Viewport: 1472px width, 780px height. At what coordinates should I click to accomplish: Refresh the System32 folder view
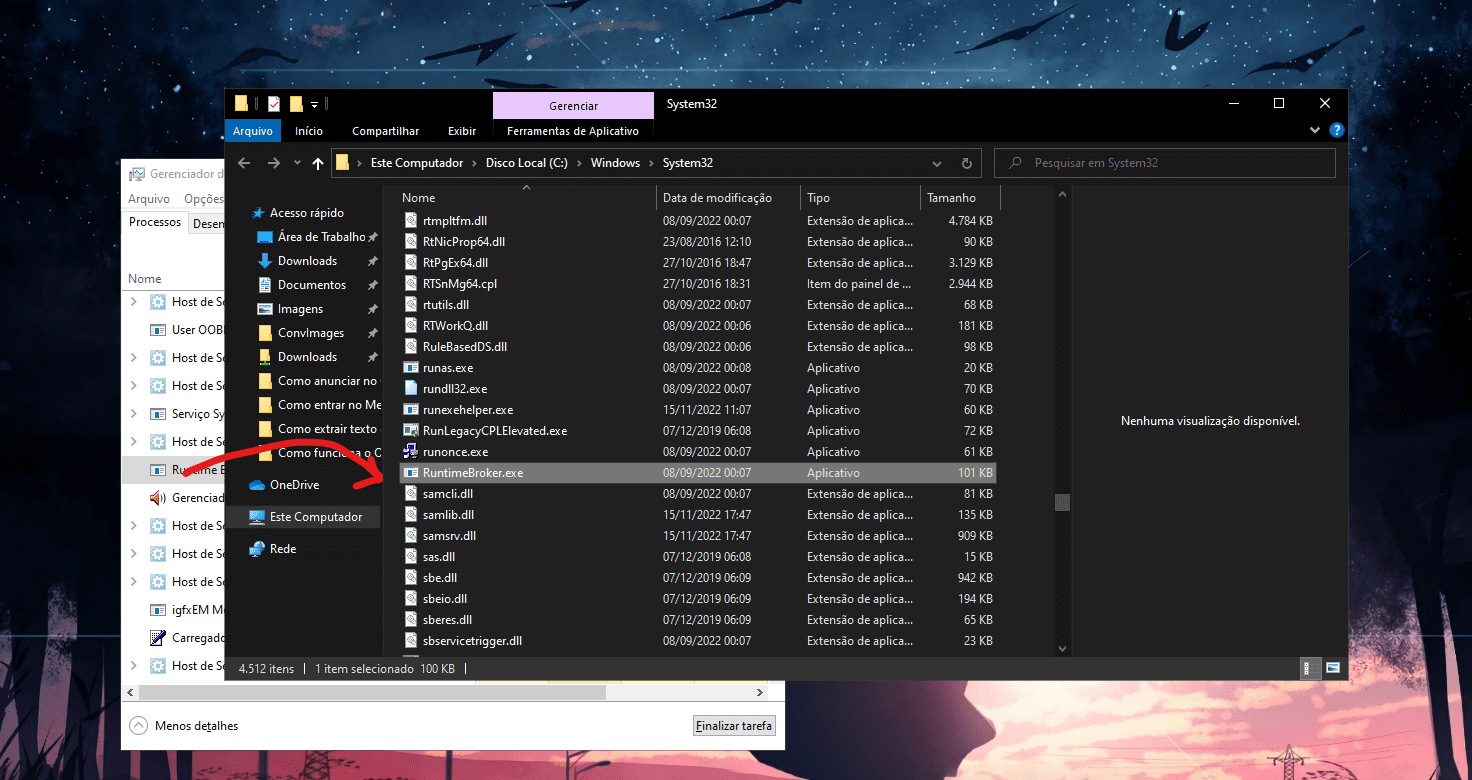click(x=967, y=163)
